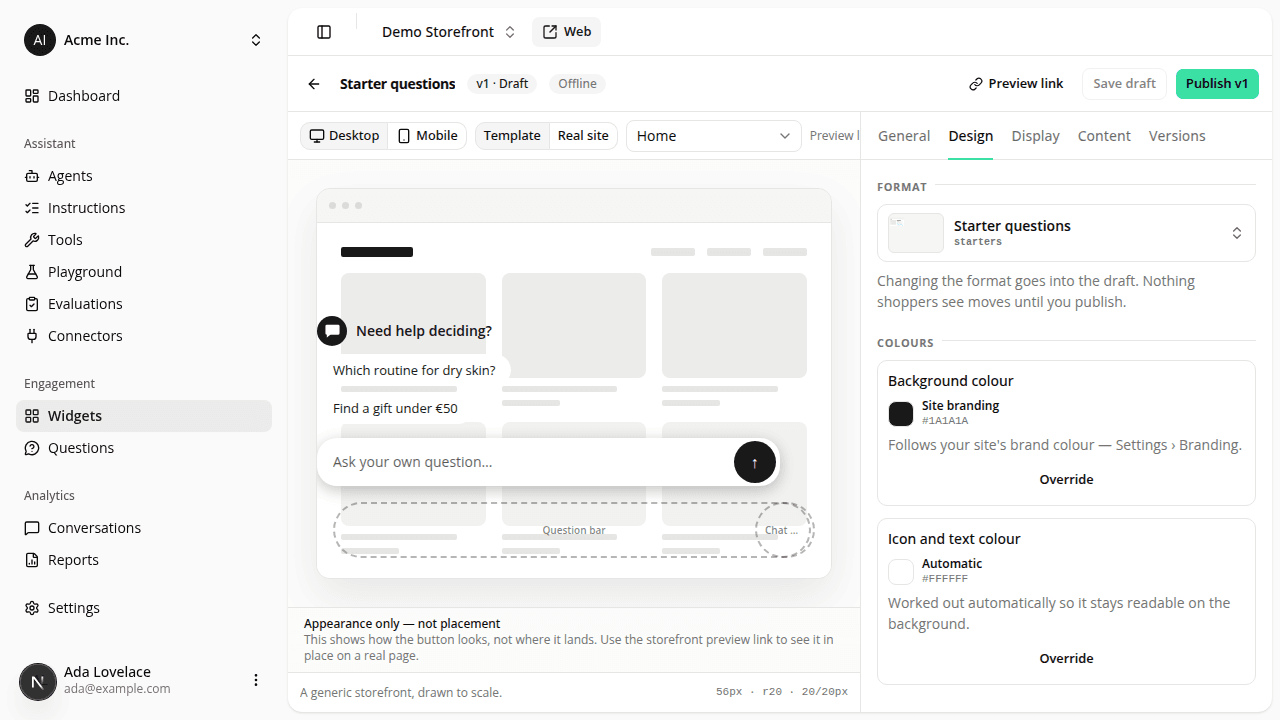1280x720 pixels.
Task: Select the Which routine for dry skin suggestion
Action: 414,371
